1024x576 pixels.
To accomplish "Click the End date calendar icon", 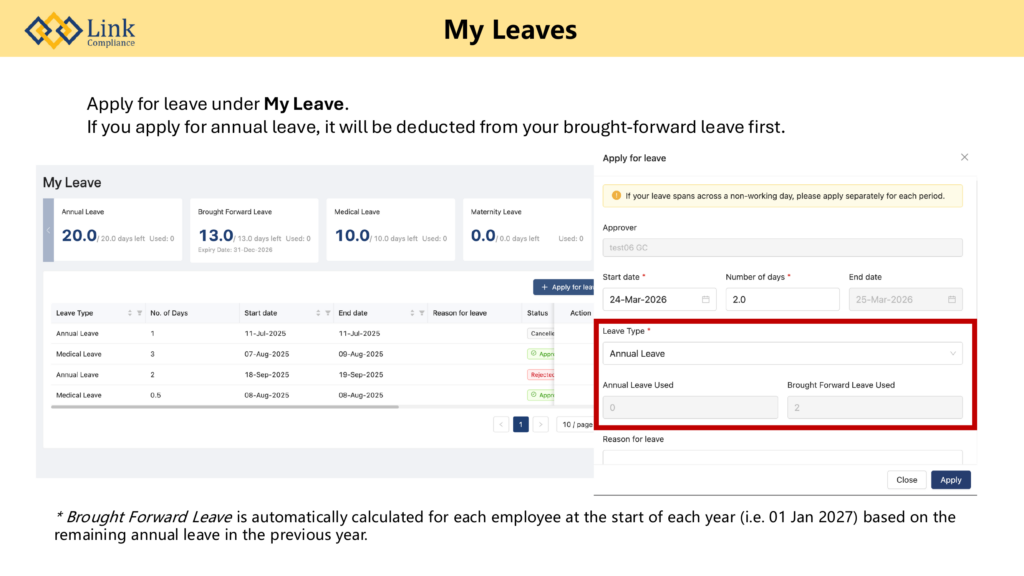I will [x=952, y=299].
